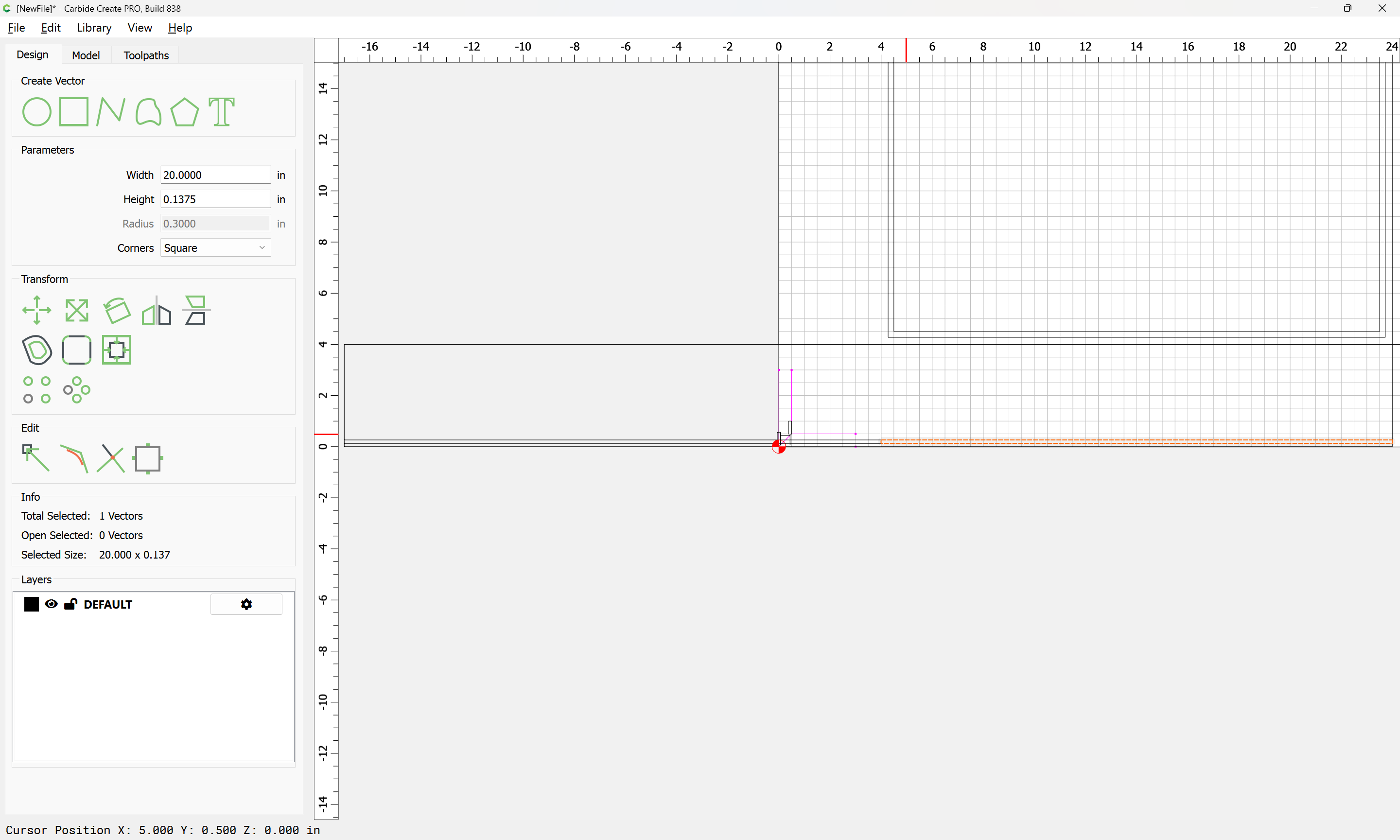1400x840 pixels.
Task: Select the Create Rectangle tool
Action: point(73,111)
